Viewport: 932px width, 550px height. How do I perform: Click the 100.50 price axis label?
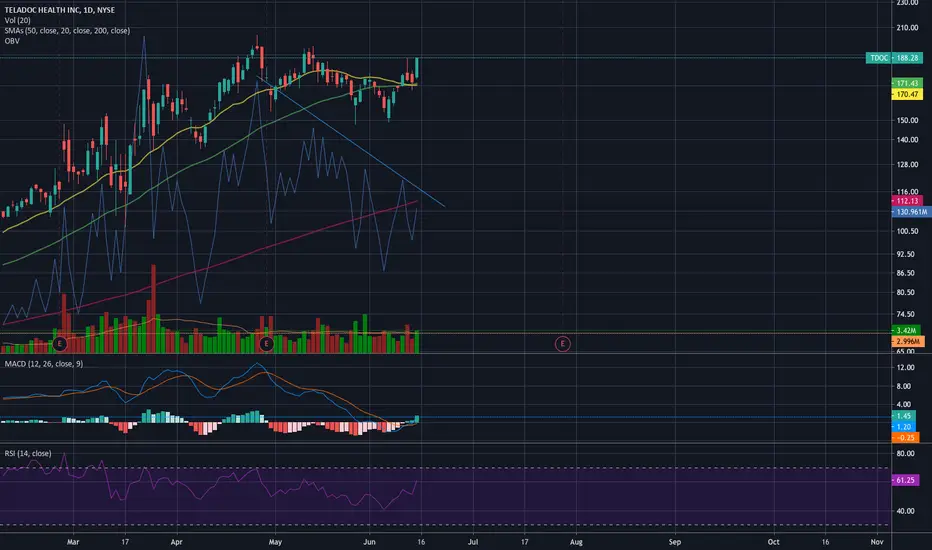tap(908, 231)
